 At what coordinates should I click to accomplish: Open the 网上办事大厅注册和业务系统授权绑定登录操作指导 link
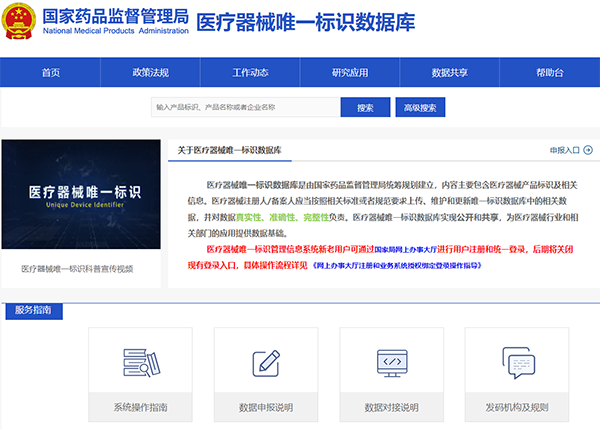click(x=397, y=265)
